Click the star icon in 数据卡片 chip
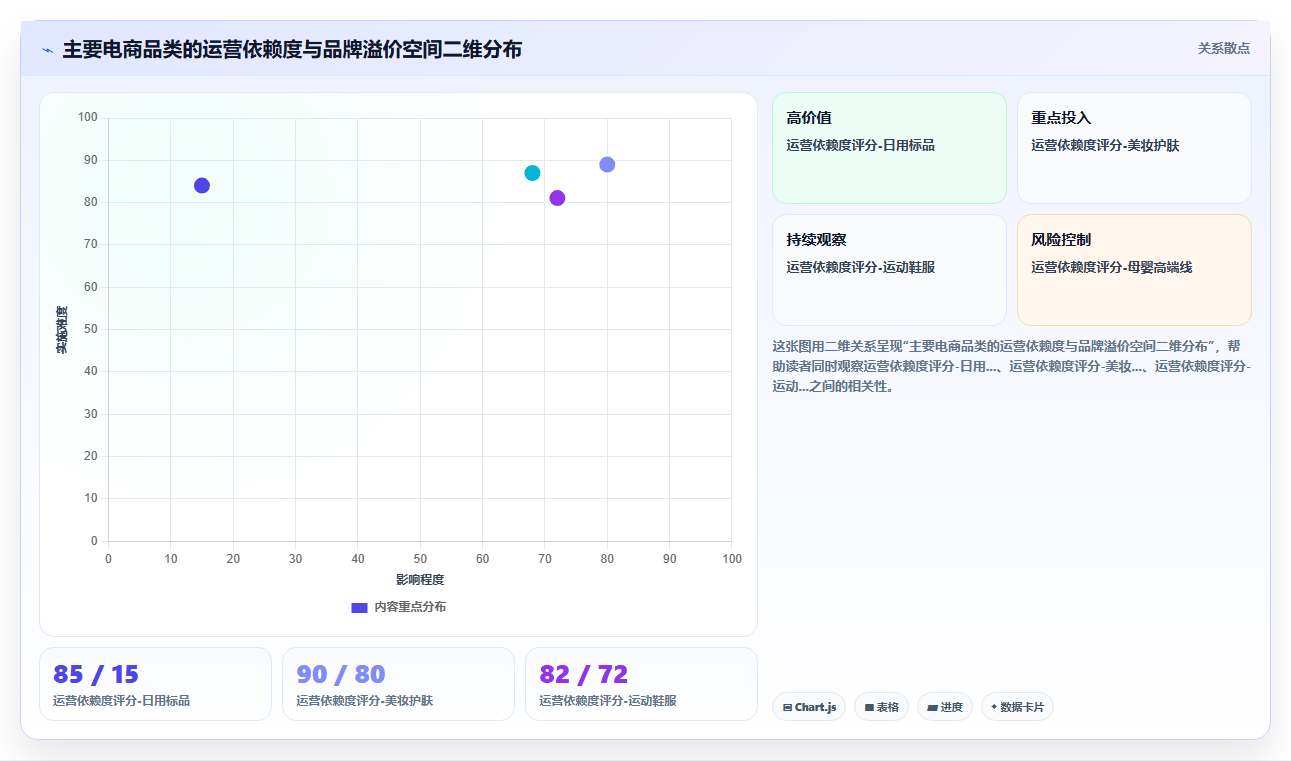The width and height of the screenshot is (1291, 761). [x=994, y=707]
